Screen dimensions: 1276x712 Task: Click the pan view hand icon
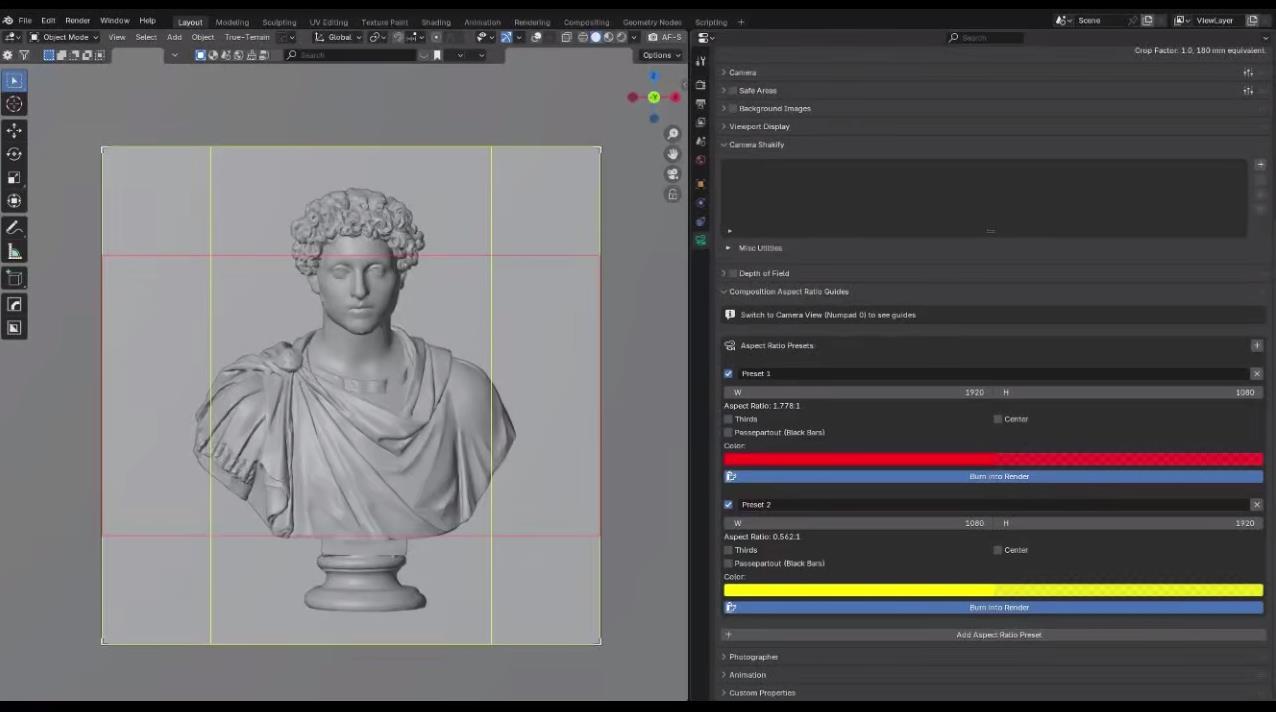(673, 154)
